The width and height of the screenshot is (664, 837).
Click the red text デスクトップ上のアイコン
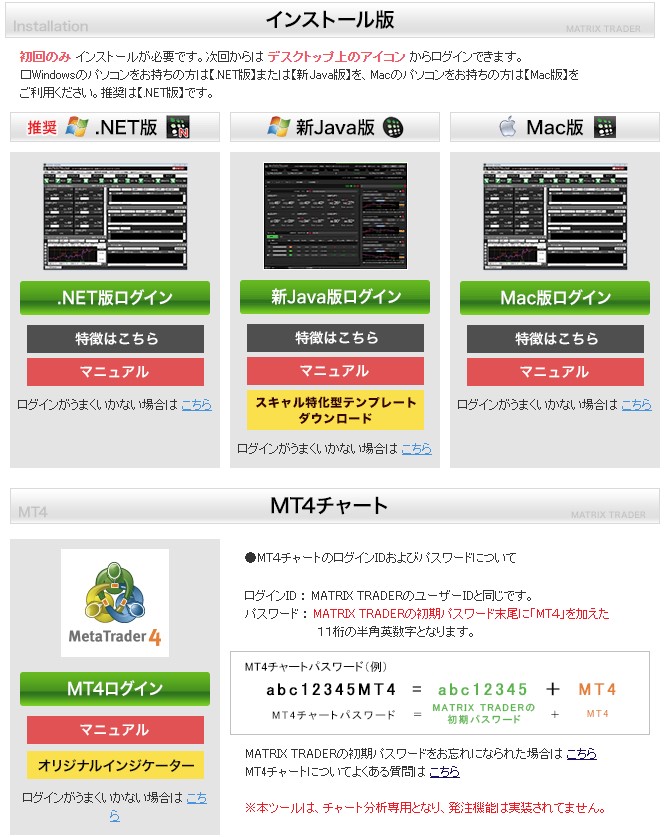337,57
